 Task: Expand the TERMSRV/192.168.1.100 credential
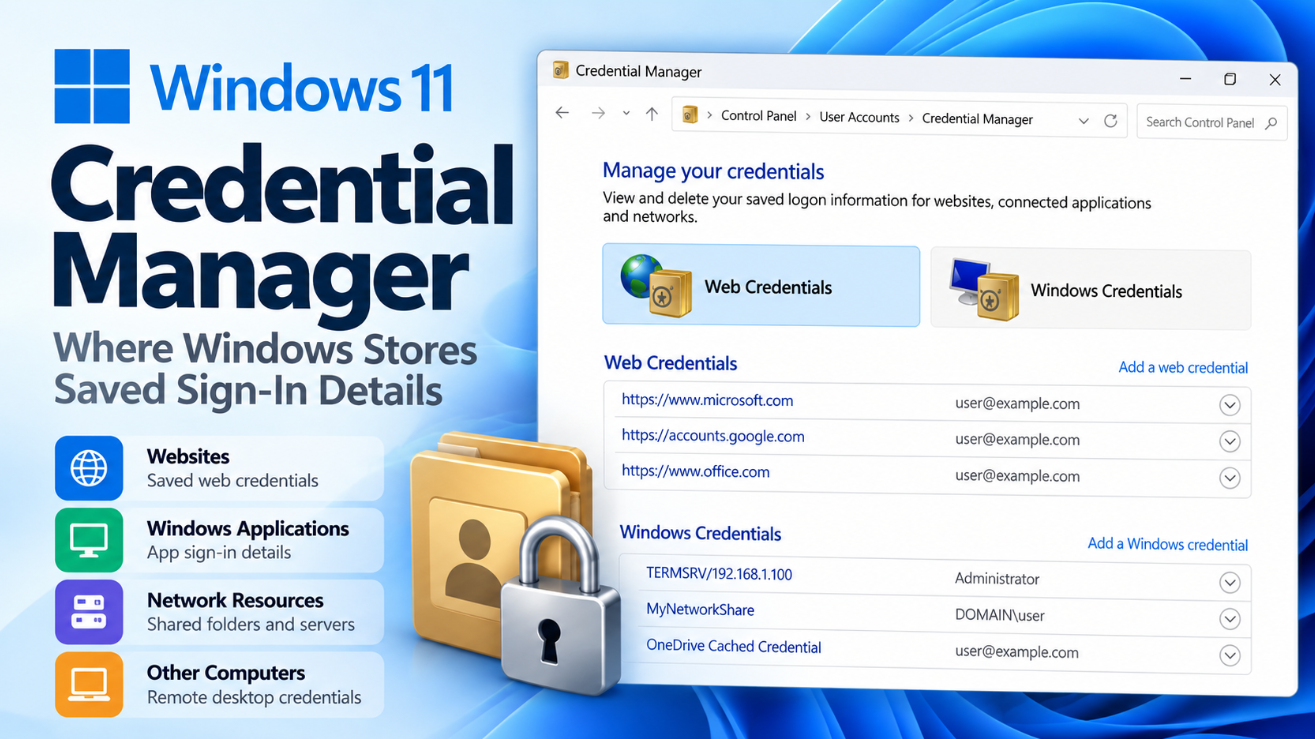1230,582
